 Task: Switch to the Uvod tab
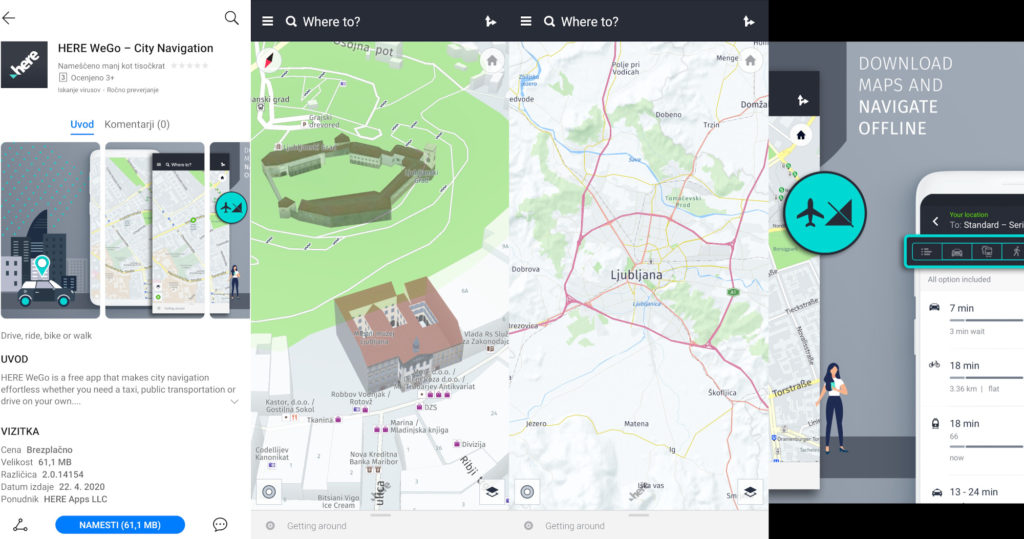point(82,124)
